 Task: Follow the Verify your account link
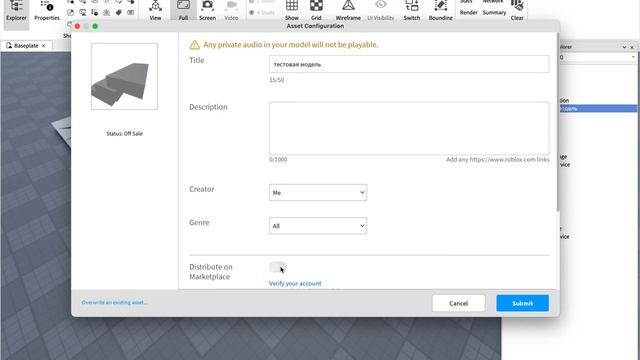click(295, 283)
